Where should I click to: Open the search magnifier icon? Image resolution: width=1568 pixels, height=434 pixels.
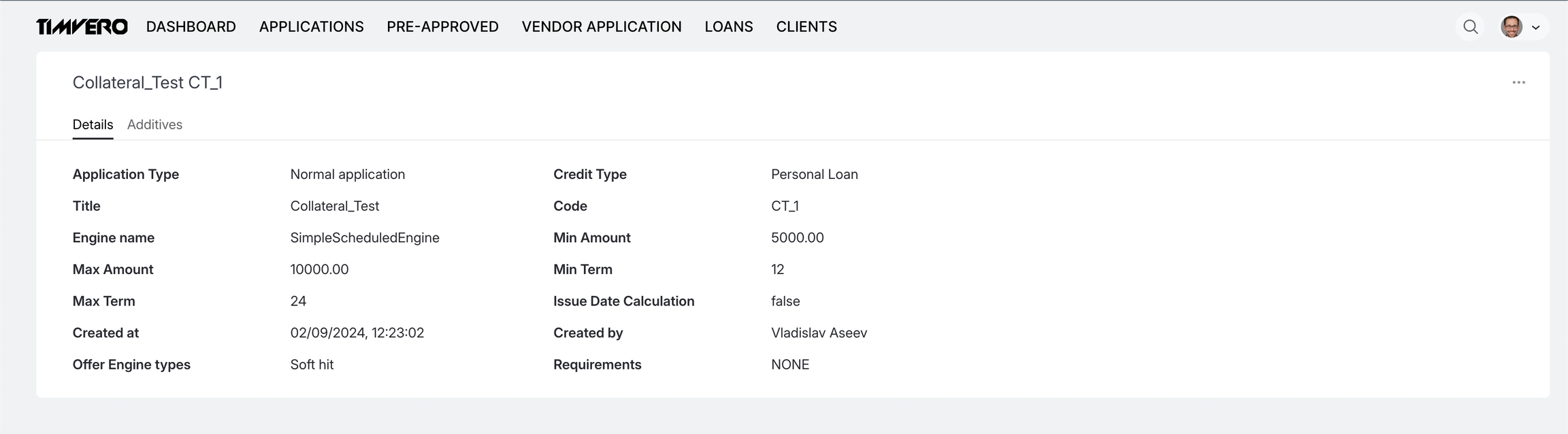point(1470,27)
